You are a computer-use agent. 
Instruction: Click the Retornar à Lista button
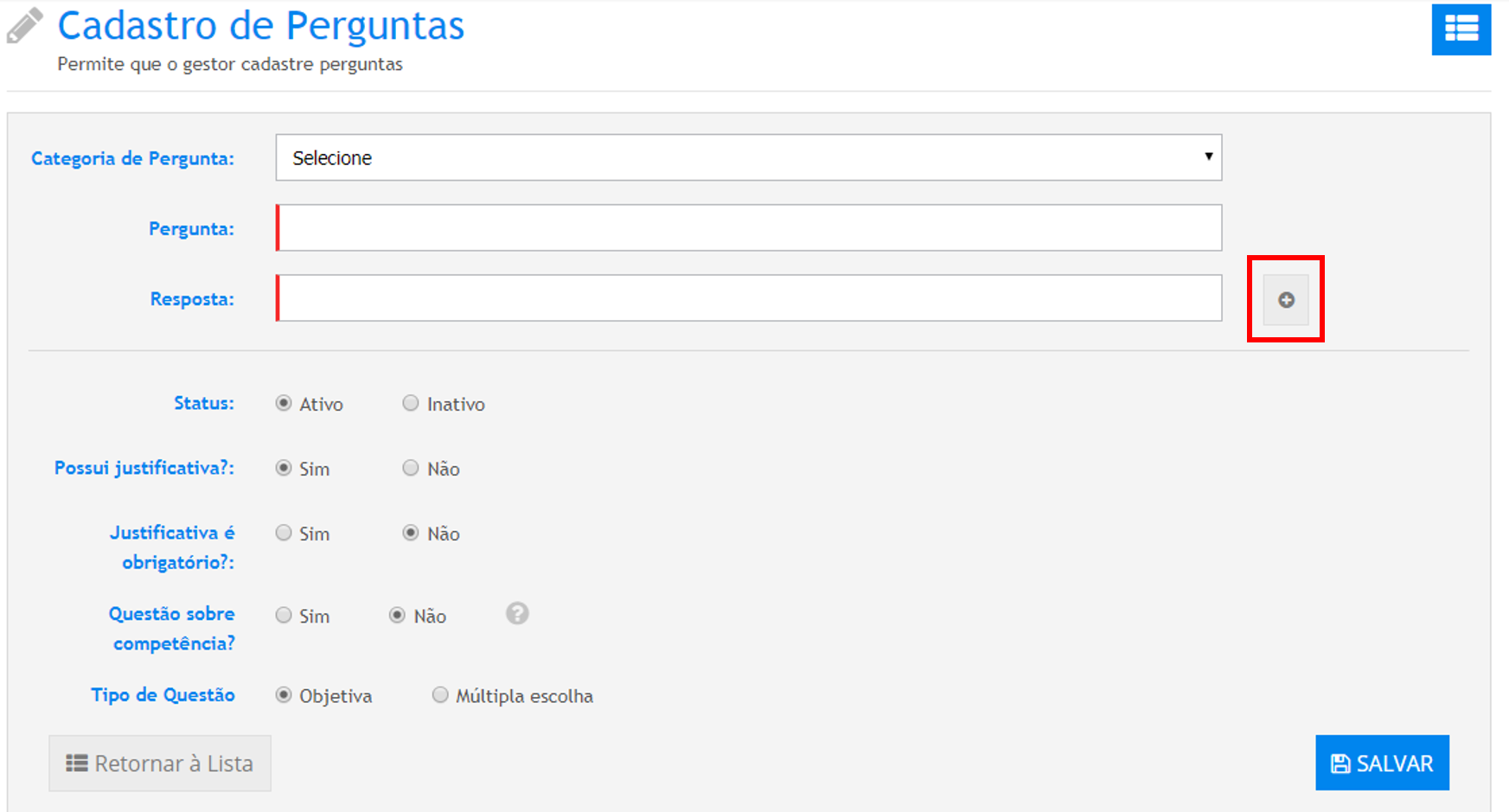pos(160,764)
